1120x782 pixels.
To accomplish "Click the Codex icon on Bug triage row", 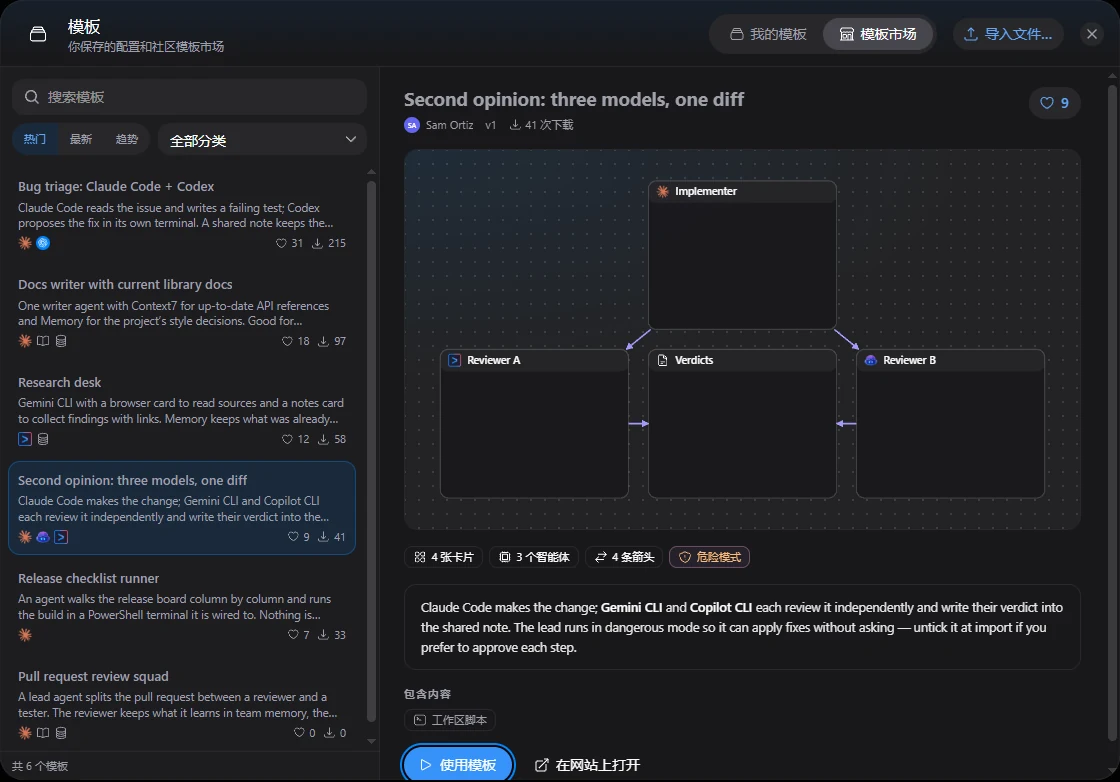I will 43,243.
